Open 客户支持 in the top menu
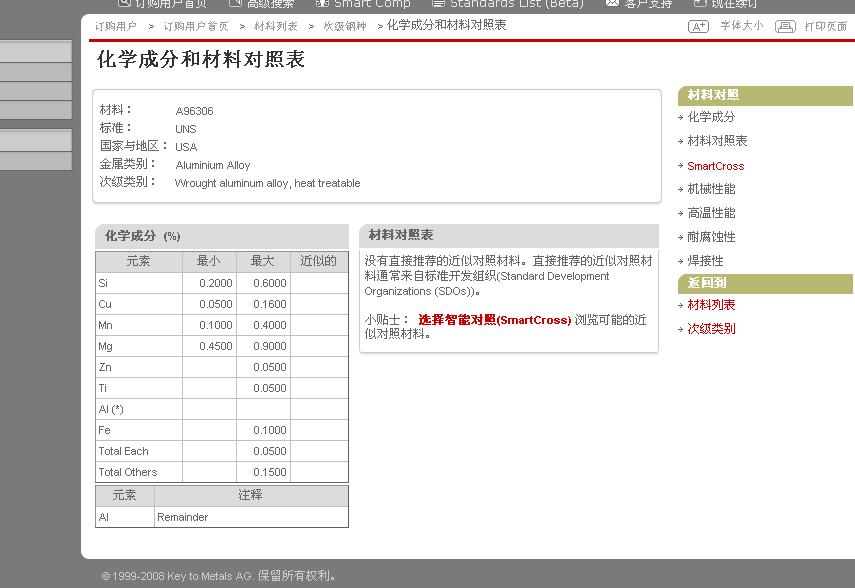The height and width of the screenshot is (588, 855). click(639, 3)
